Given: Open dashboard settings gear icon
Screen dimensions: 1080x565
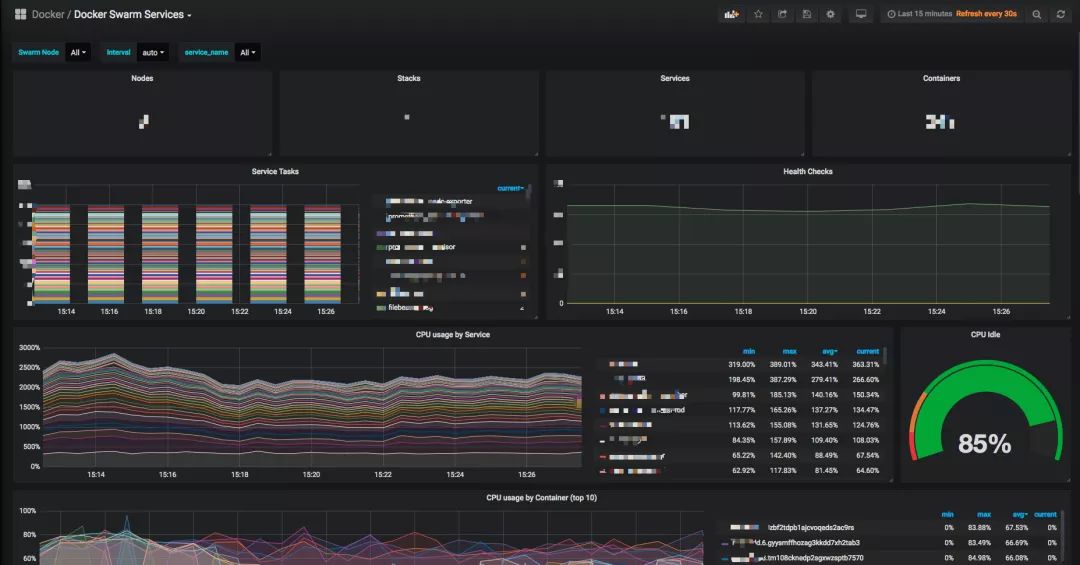Looking at the screenshot, I should tap(831, 14).
